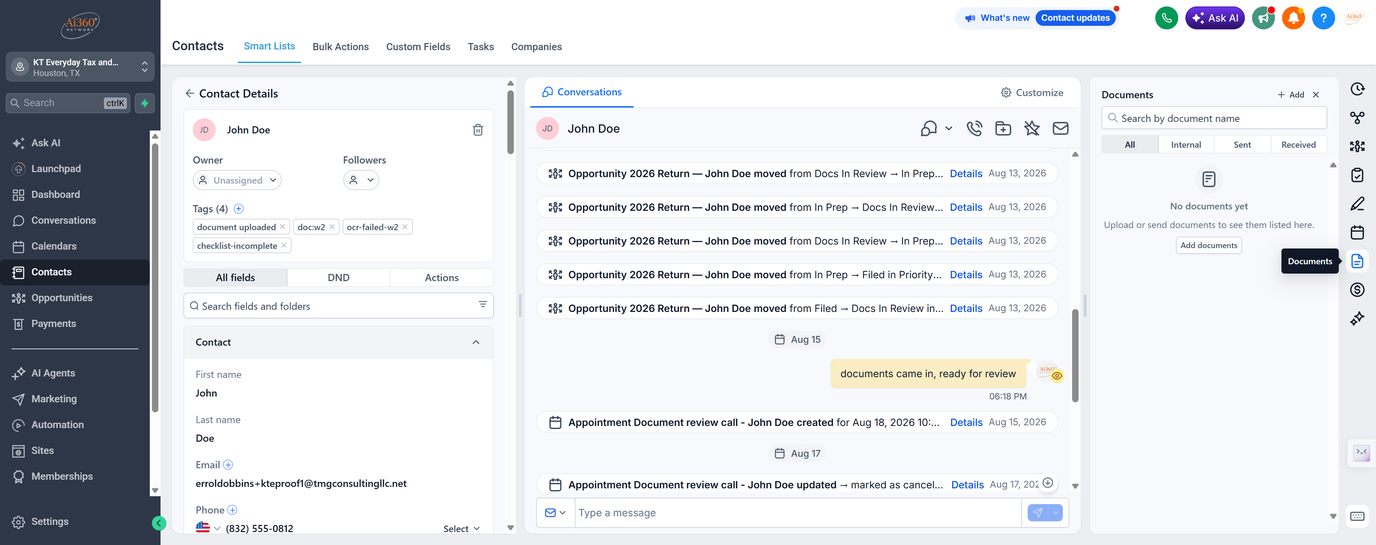
Task: Open Ask AI in the left sidebar
Action: (x=46, y=143)
